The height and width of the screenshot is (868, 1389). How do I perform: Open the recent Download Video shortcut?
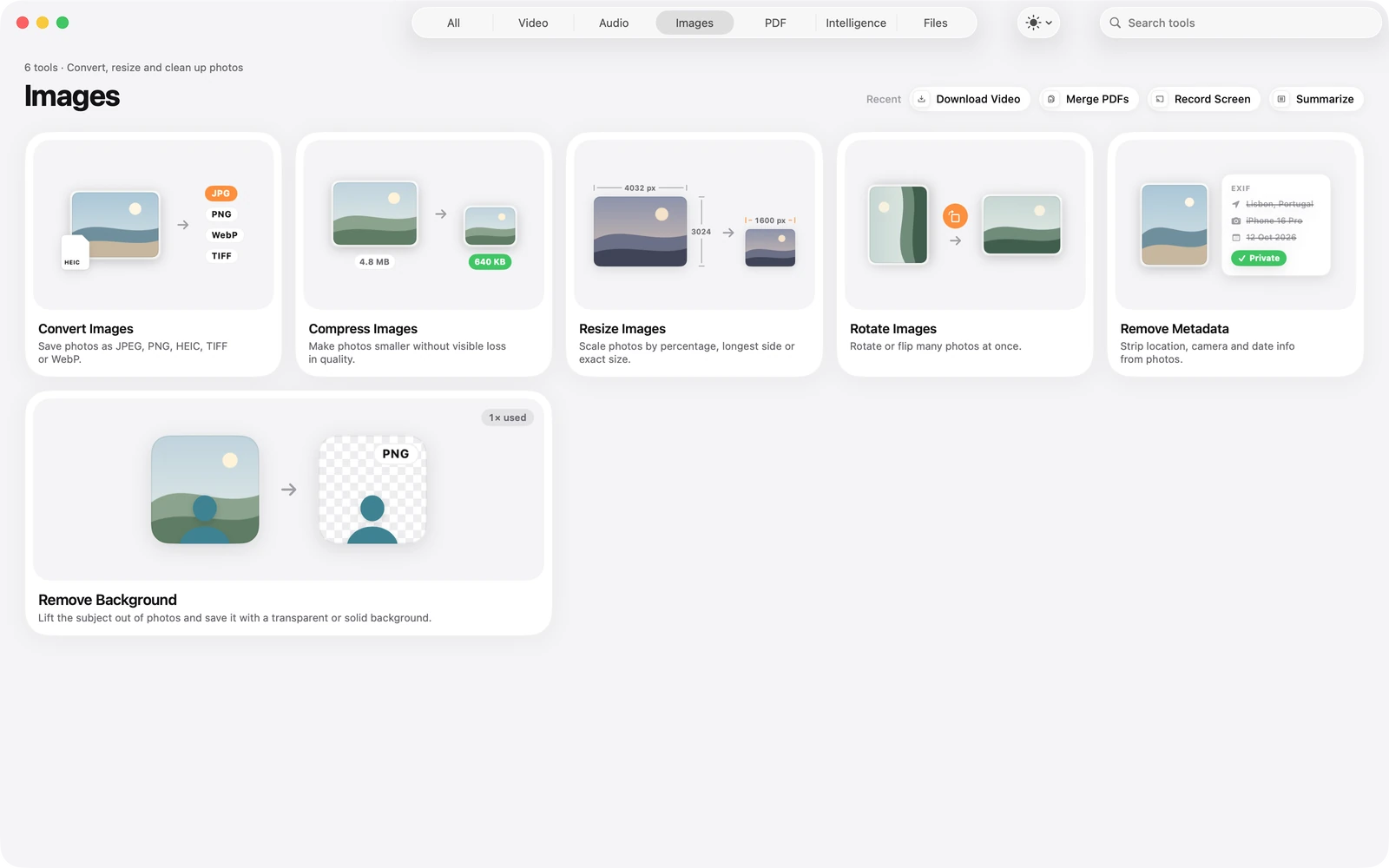point(970,99)
